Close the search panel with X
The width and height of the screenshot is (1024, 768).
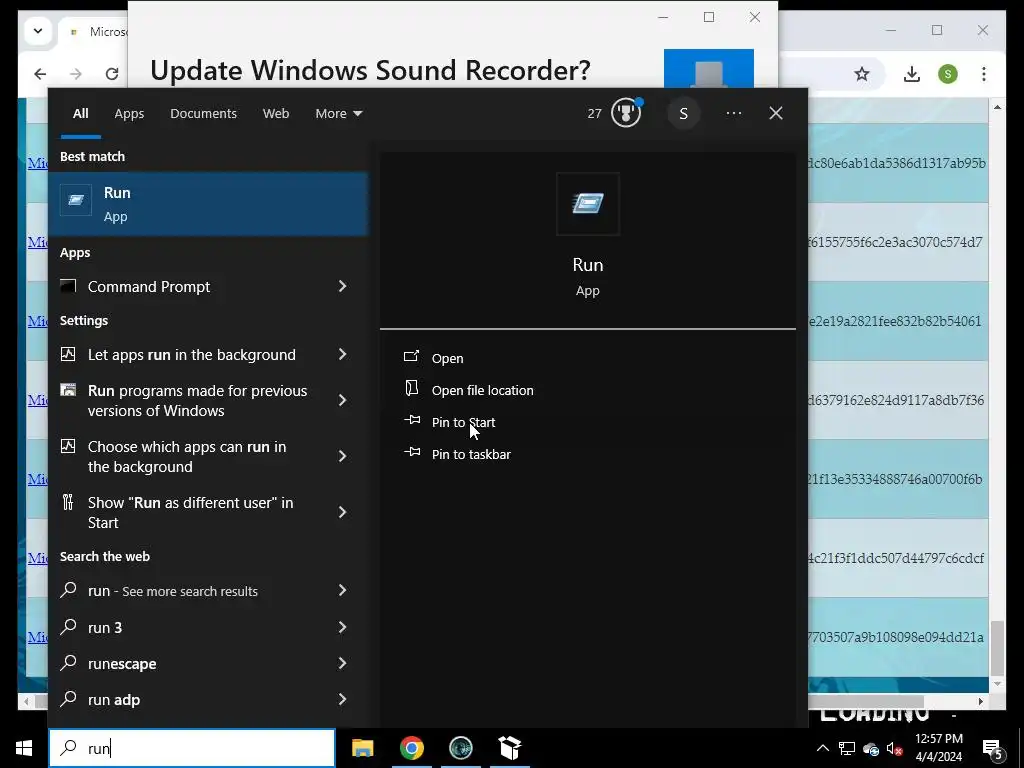[x=776, y=113]
